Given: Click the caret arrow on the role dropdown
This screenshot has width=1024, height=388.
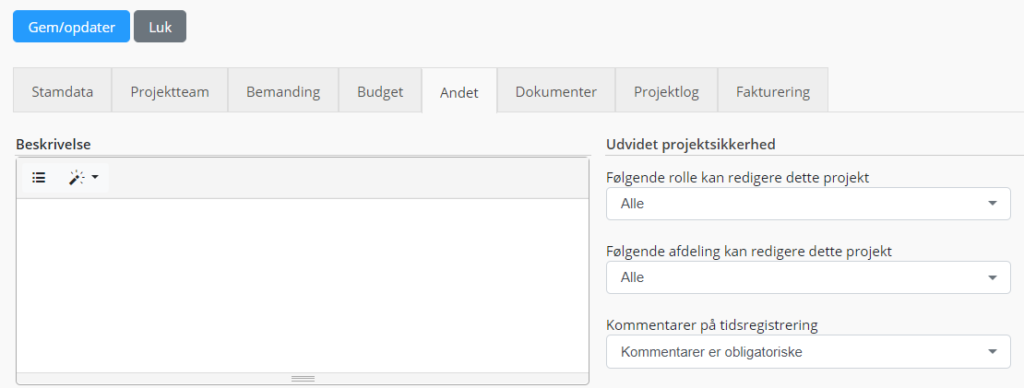Looking at the screenshot, I should pyautogui.click(x=993, y=204).
